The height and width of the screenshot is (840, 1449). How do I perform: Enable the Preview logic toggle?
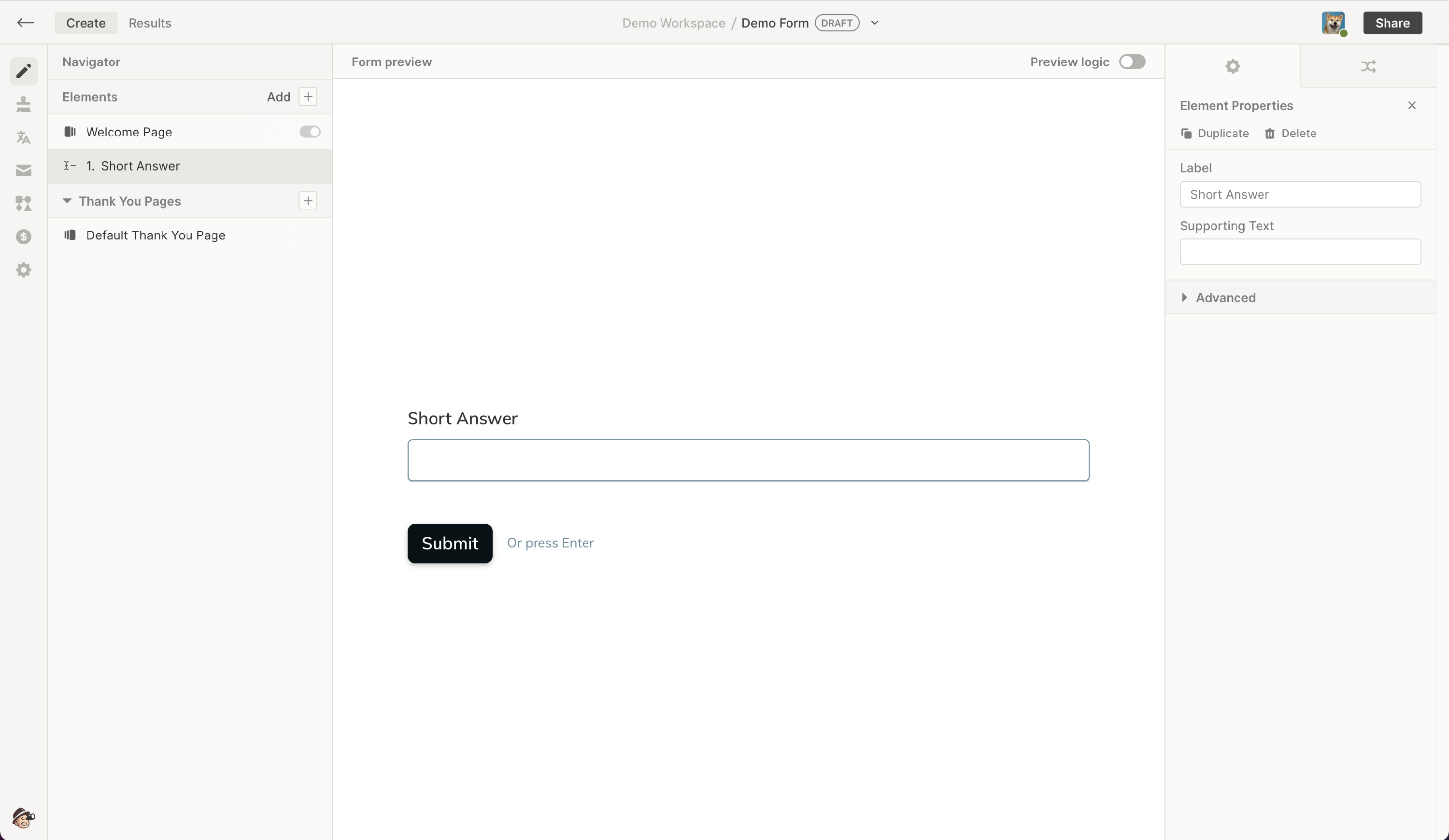coord(1132,61)
